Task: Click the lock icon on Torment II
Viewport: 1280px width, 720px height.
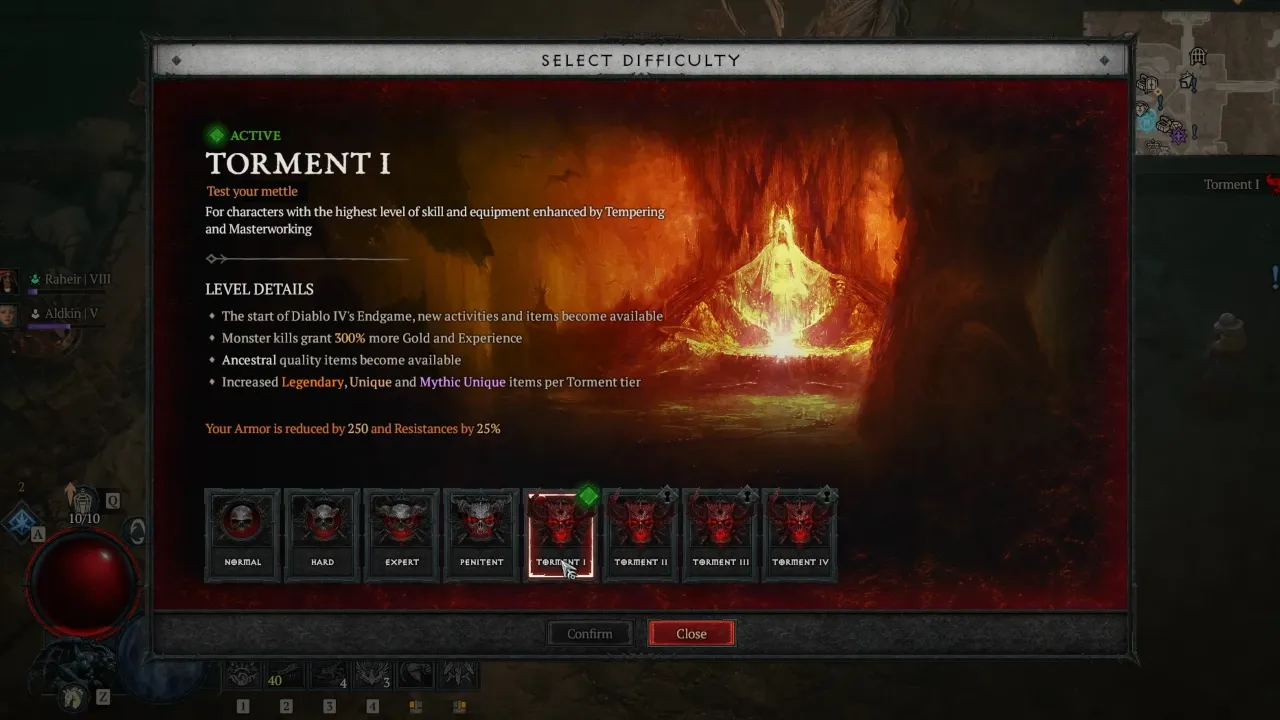Action: click(x=667, y=495)
